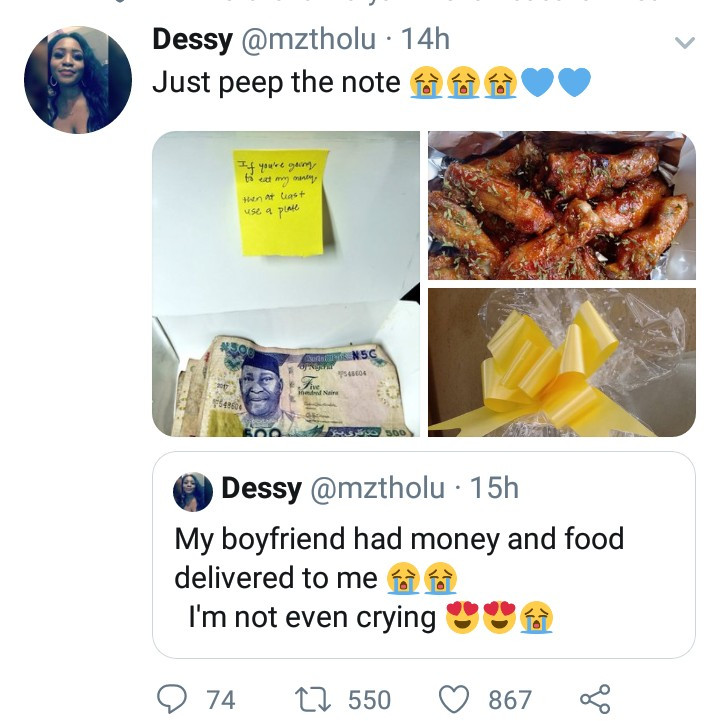The image size is (720, 721).
Task: Open Dessy's large profile picture
Action: click(78, 80)
